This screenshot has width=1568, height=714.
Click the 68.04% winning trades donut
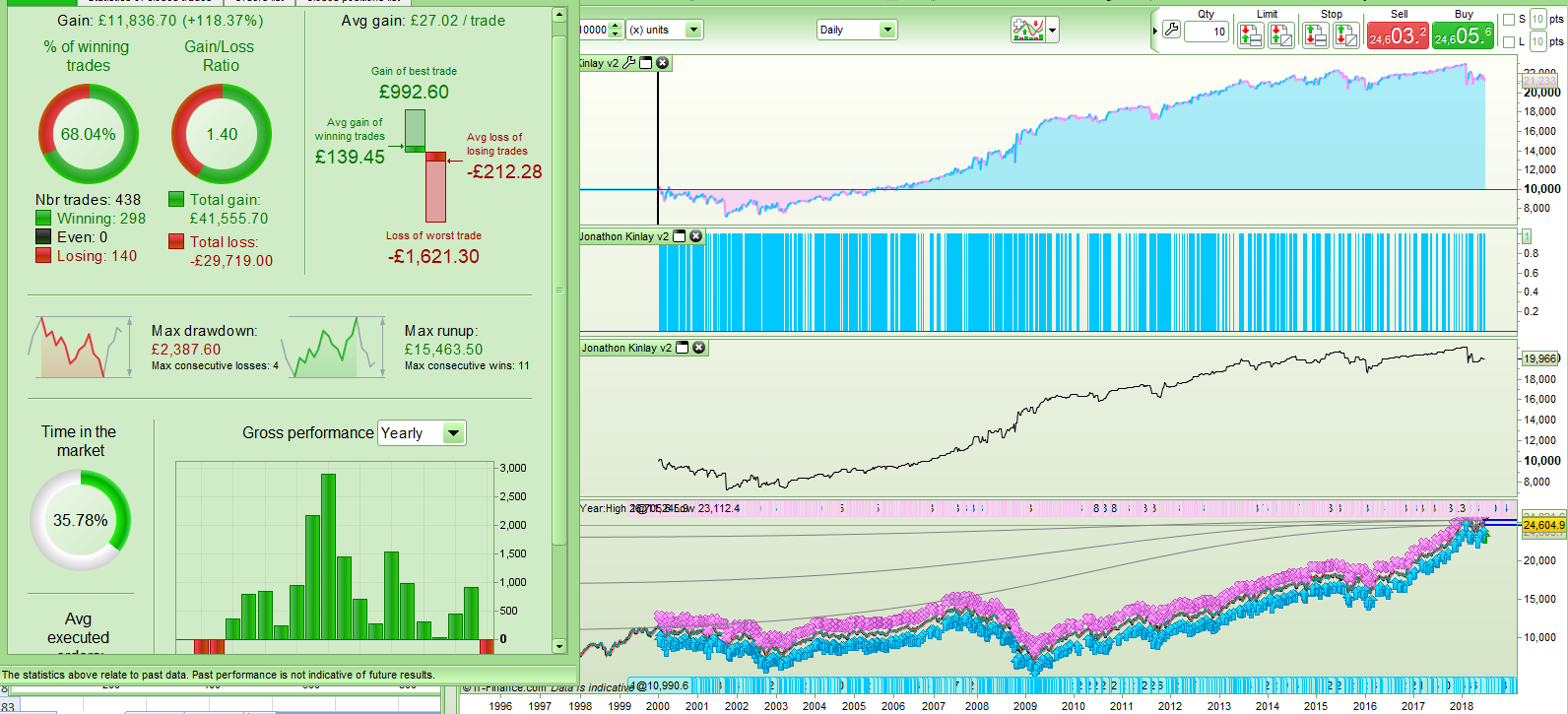[x=89, y=134]
